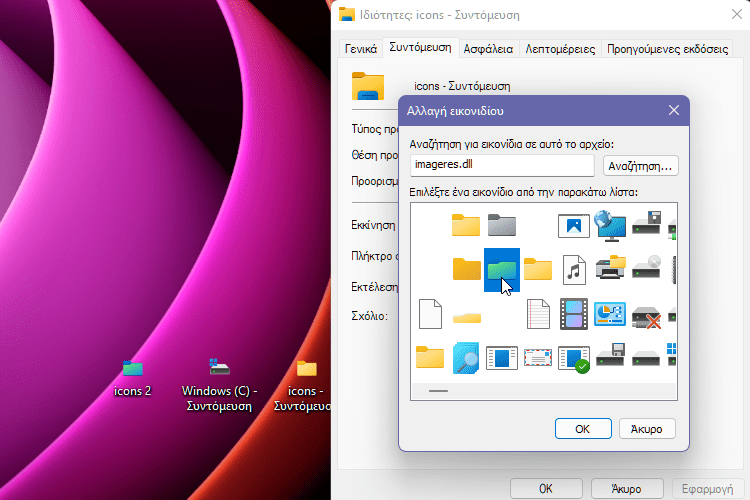Select light folder beside the gray folder

click(x=466, y=225)
